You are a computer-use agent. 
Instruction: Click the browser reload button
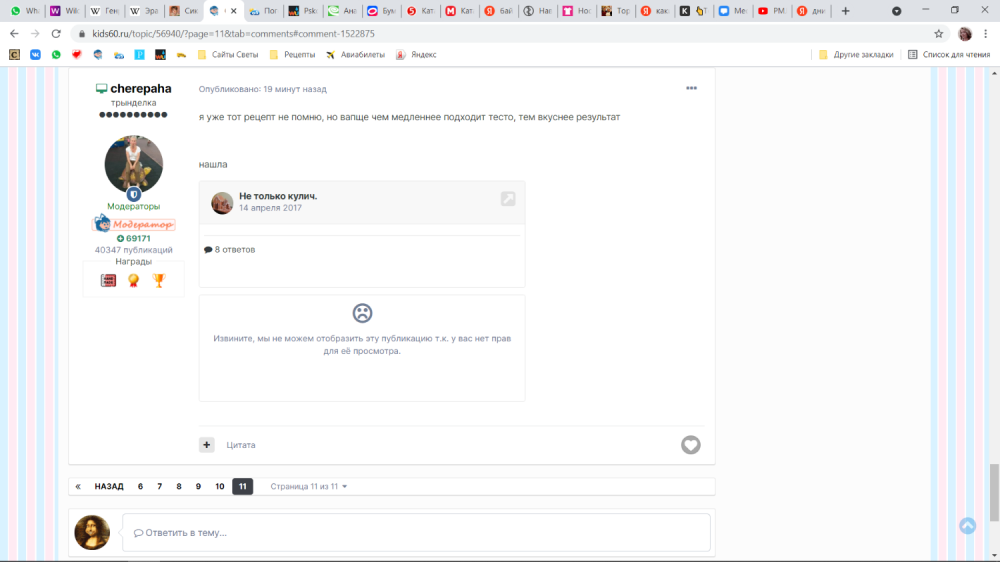tap(56, 33)
